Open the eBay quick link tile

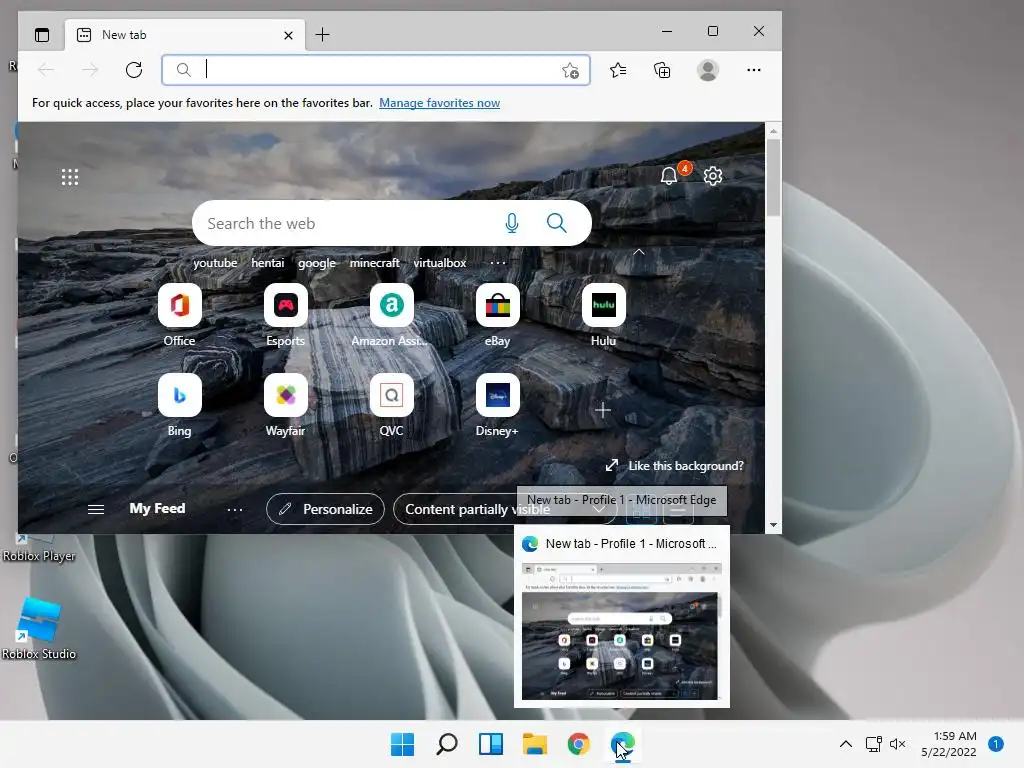point(498,315)
